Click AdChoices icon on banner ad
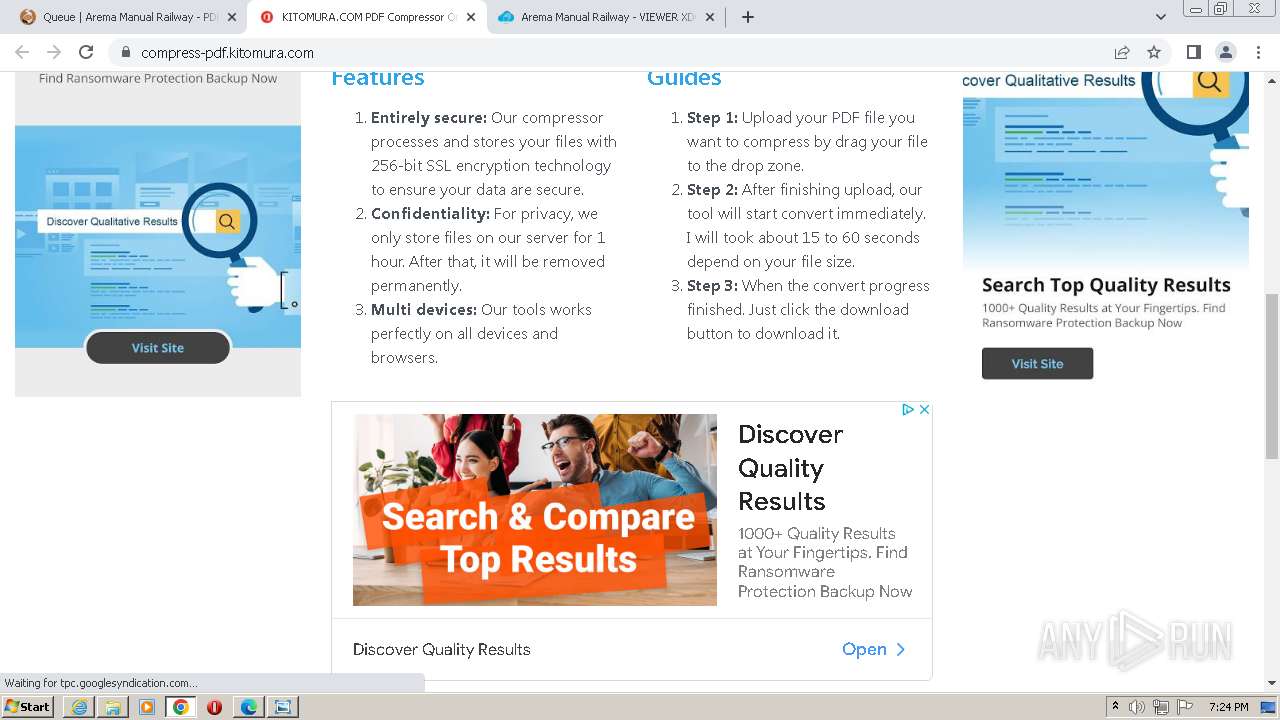Screen dimensions: 1280x720 click(x=908, y=409)
